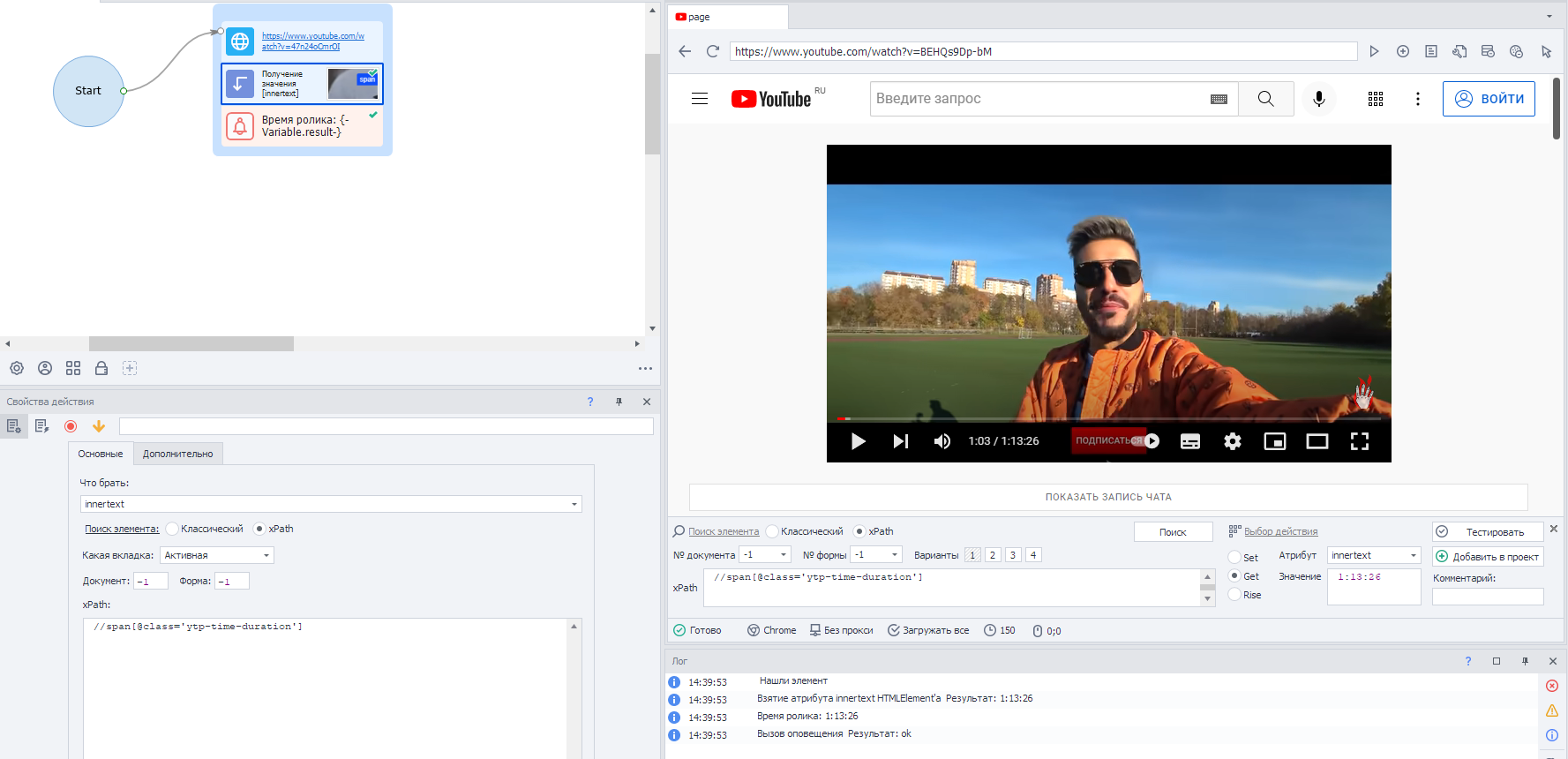This screenshot has width=1568, height=759.
Task: Toggle video subtitles
Action: (1190, 441)
